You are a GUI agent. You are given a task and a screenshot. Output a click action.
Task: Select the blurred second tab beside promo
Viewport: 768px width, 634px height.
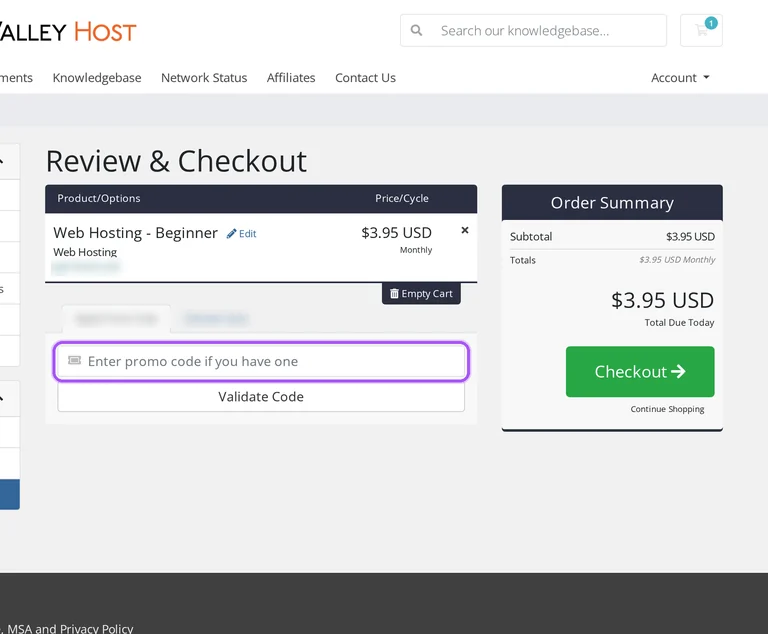(x=216, y=319)
